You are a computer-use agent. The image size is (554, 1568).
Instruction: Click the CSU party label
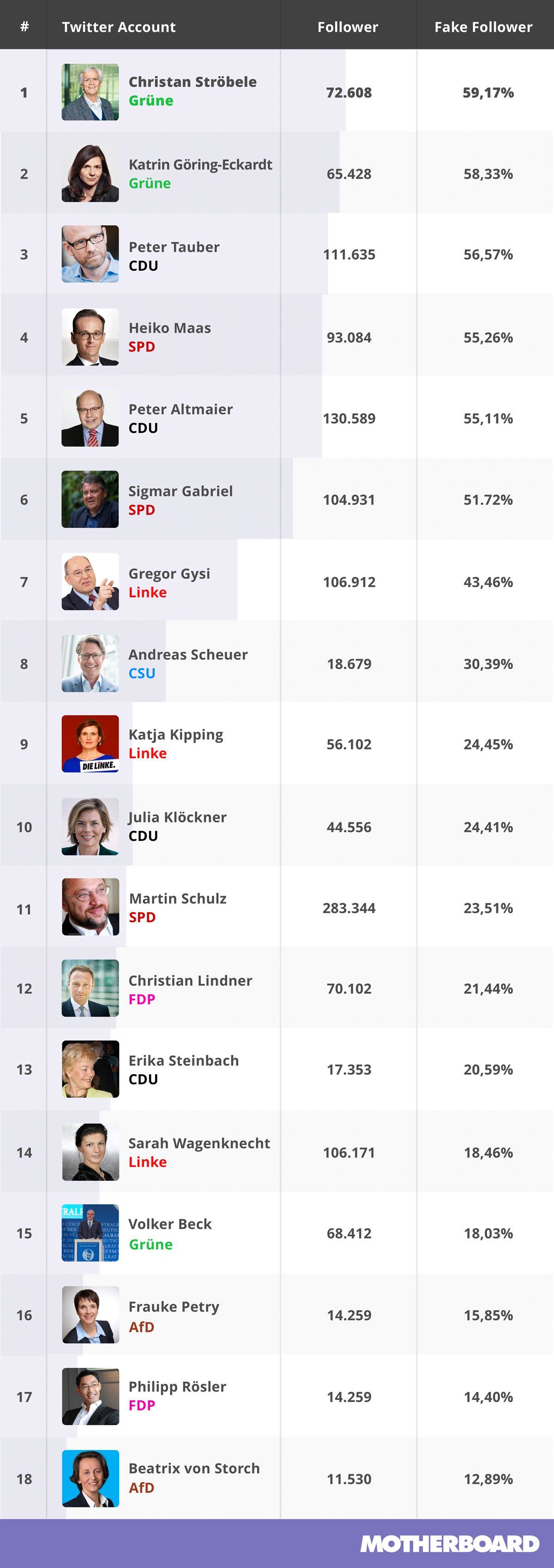(142, 673)
